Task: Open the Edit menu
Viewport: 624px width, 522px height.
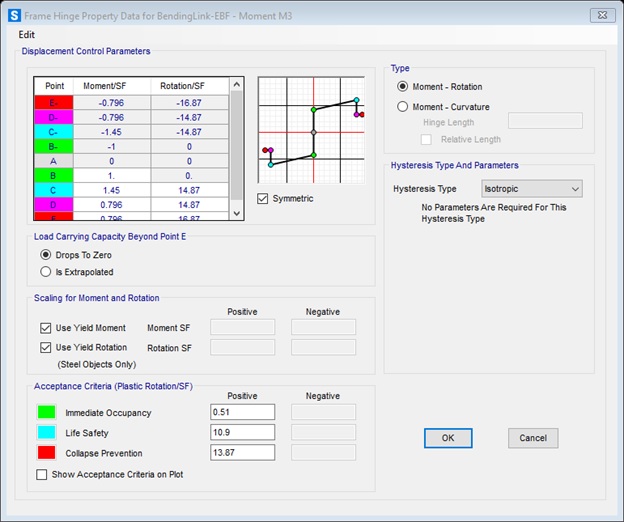Action: (x=27, y=35)
